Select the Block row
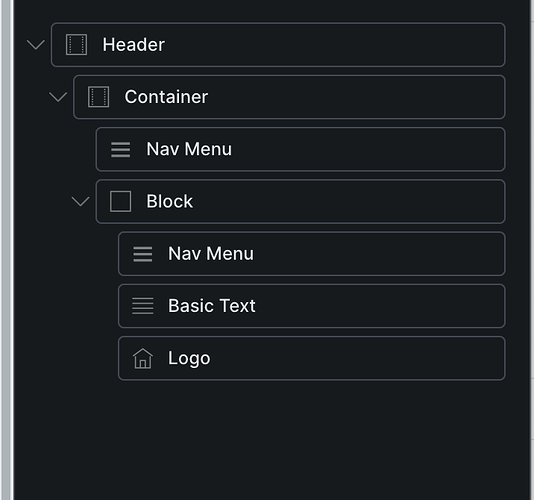This screenshot has width=534, height=500. click(300, 202)
